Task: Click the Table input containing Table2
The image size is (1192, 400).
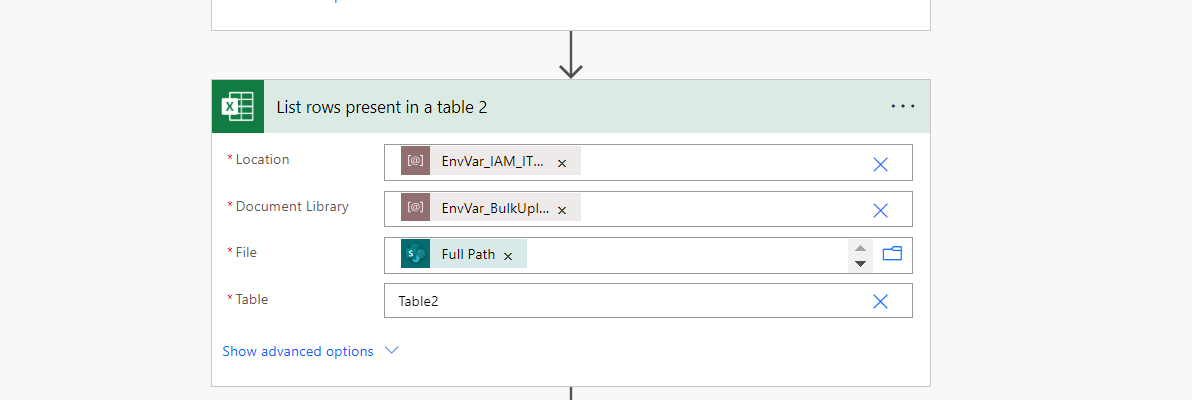Action: pos(620,301)
